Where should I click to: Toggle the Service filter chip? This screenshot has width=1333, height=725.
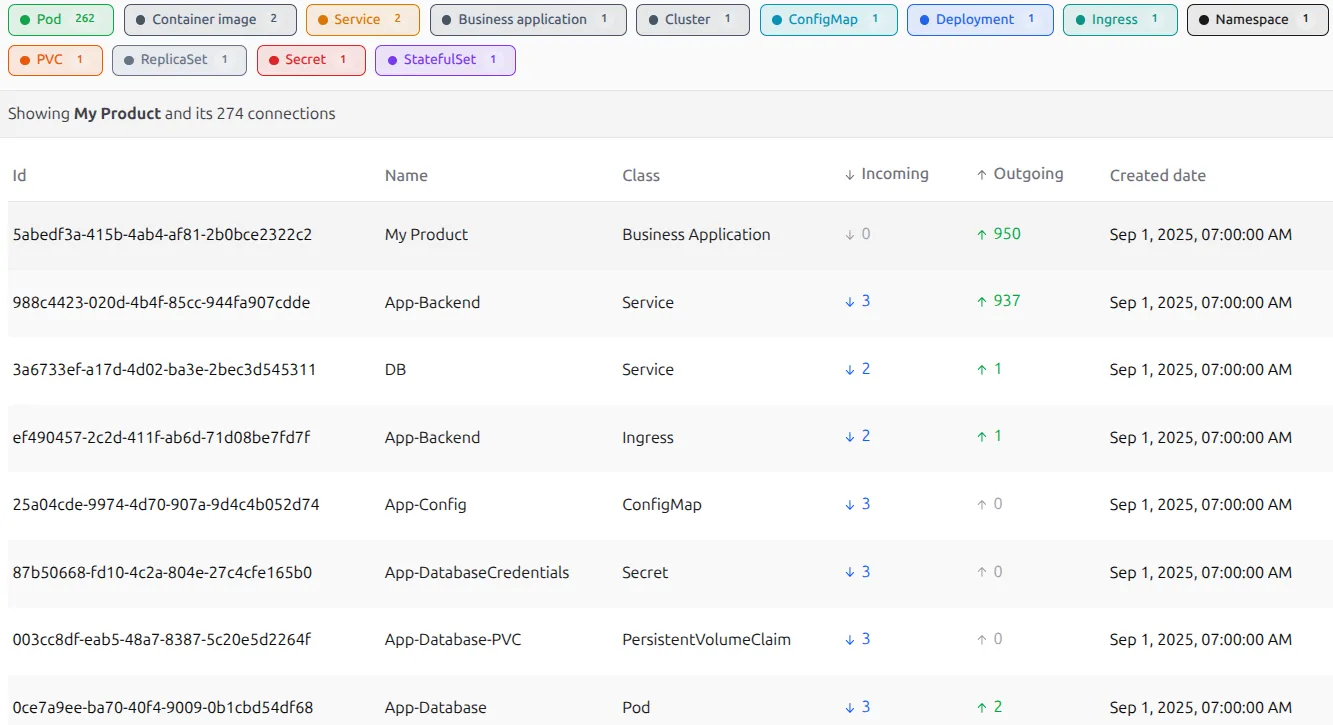(x=362, y=20)
